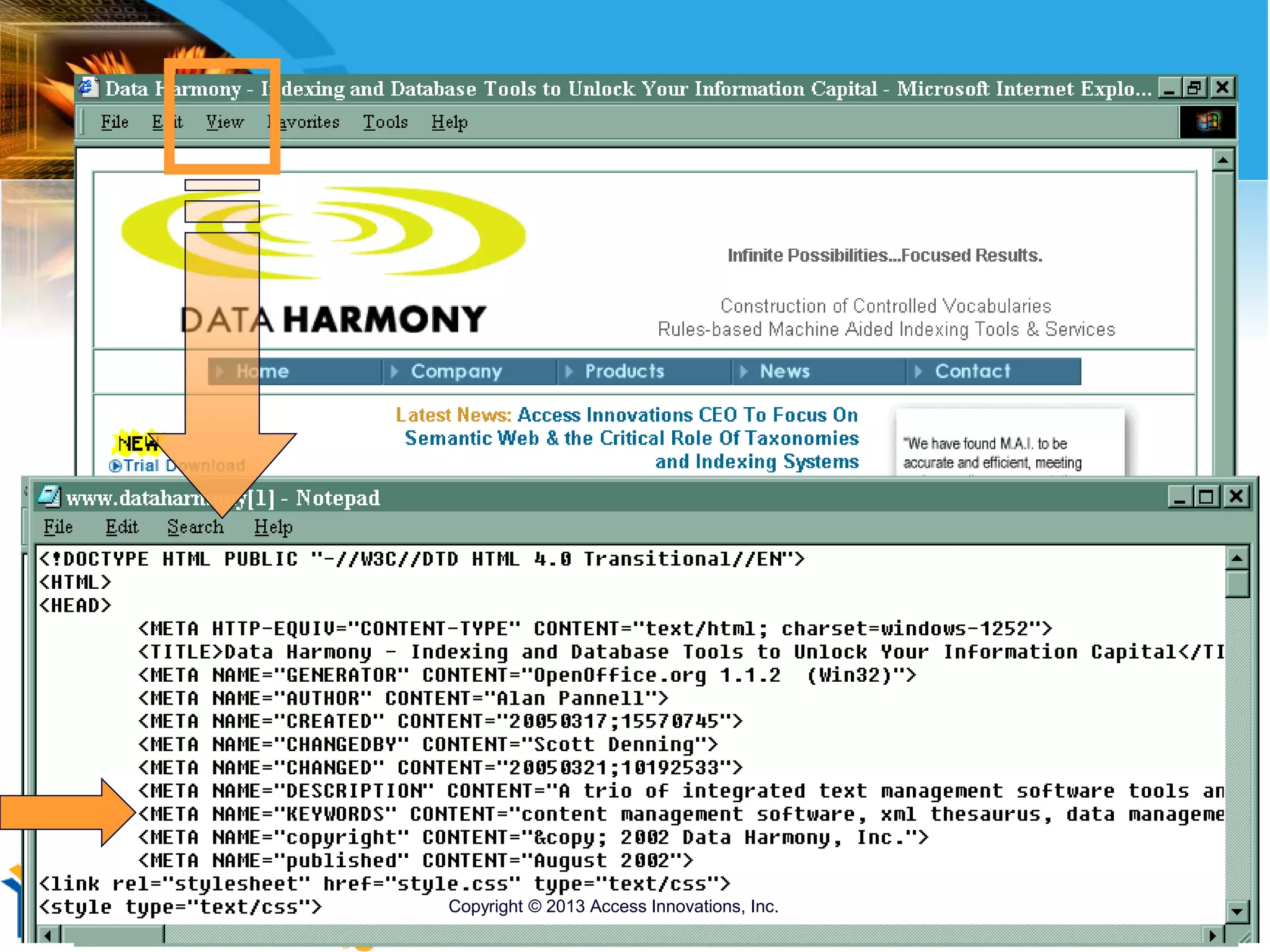Go to the Products navigation tab
Viewport: 1270px width, 952px height.
point(644,371)
